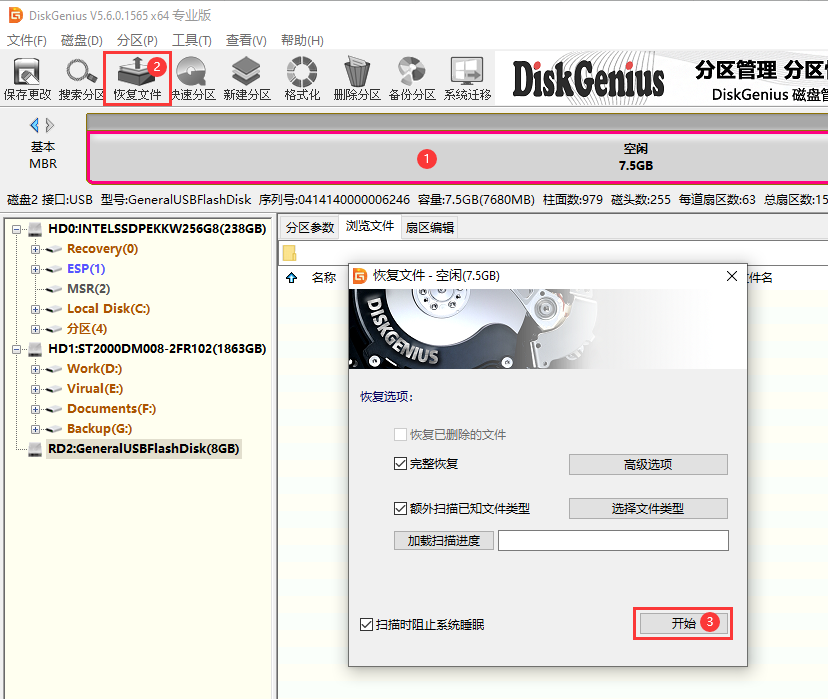
Task: Collapse the HD0 INTELSSD disk node
Action: click(16, 229)
